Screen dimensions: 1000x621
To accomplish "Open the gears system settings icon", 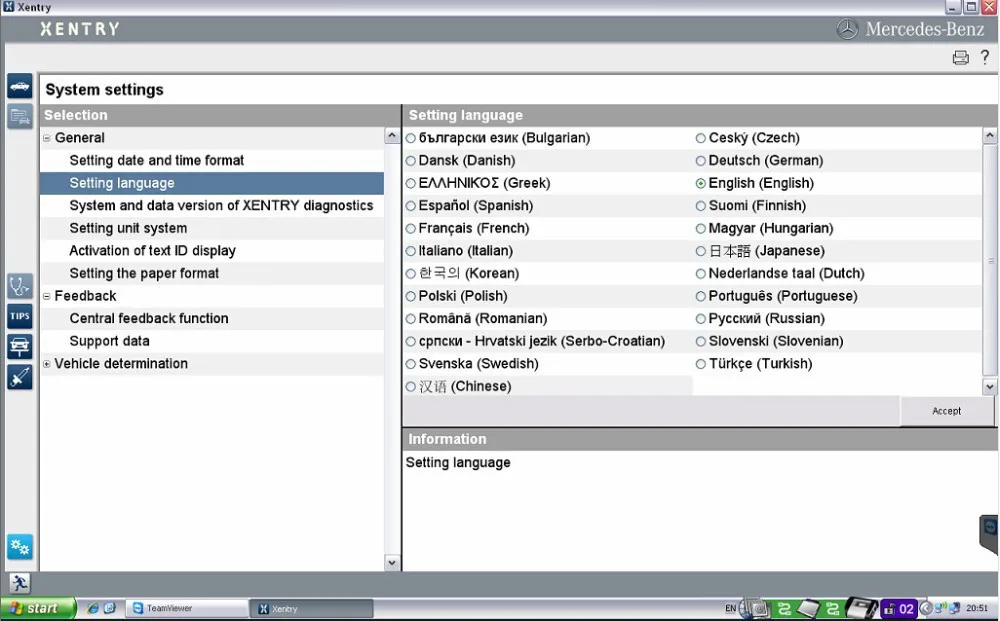I will (x=20, y=547).
